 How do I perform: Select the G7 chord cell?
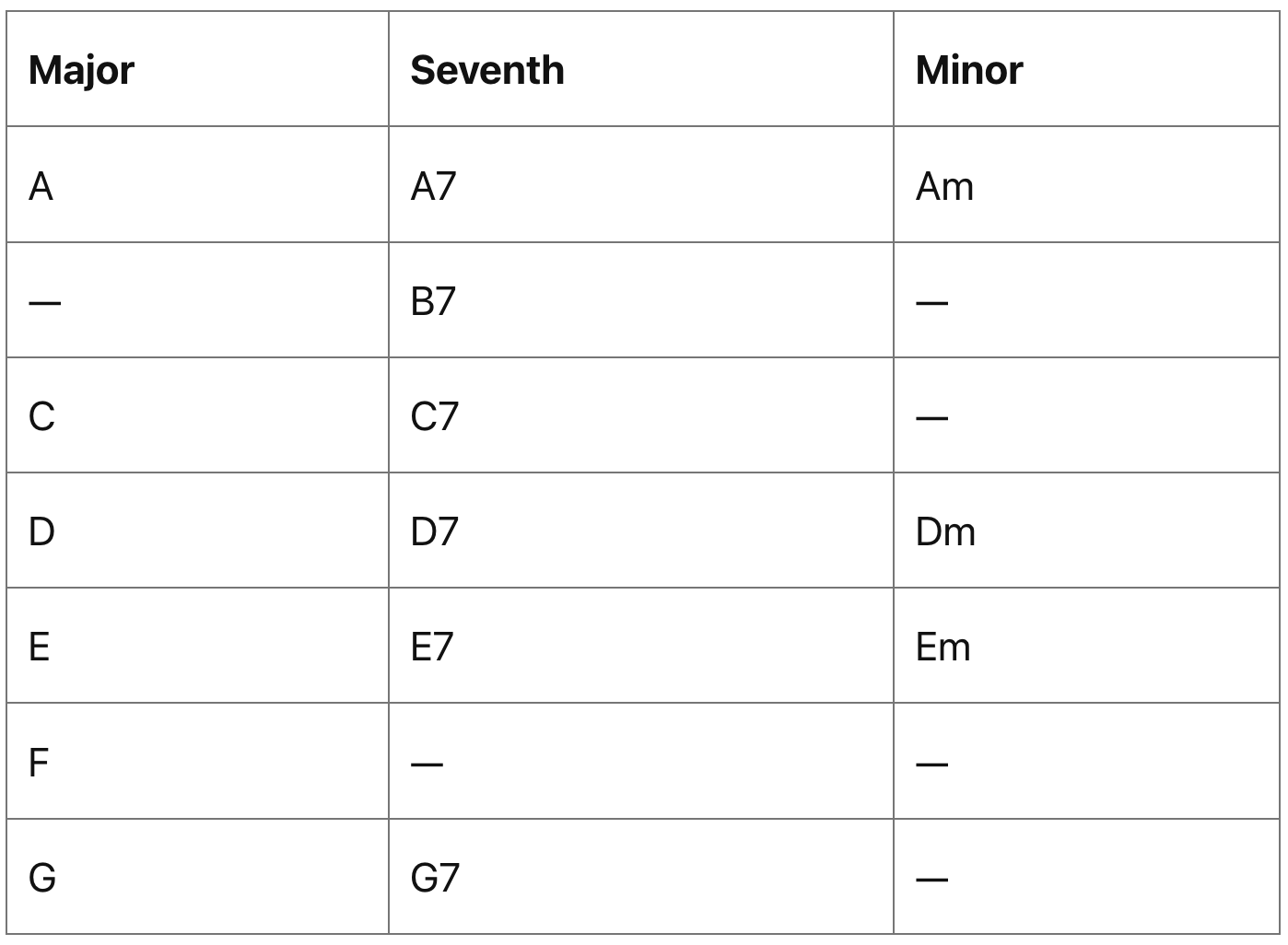435,878
